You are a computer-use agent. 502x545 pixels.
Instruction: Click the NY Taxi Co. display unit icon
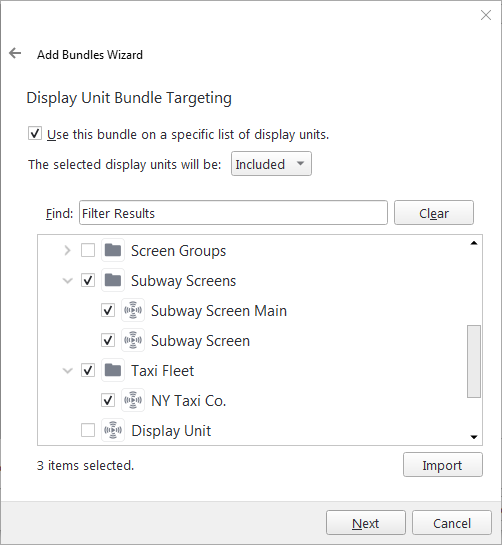tap(133, 400)
